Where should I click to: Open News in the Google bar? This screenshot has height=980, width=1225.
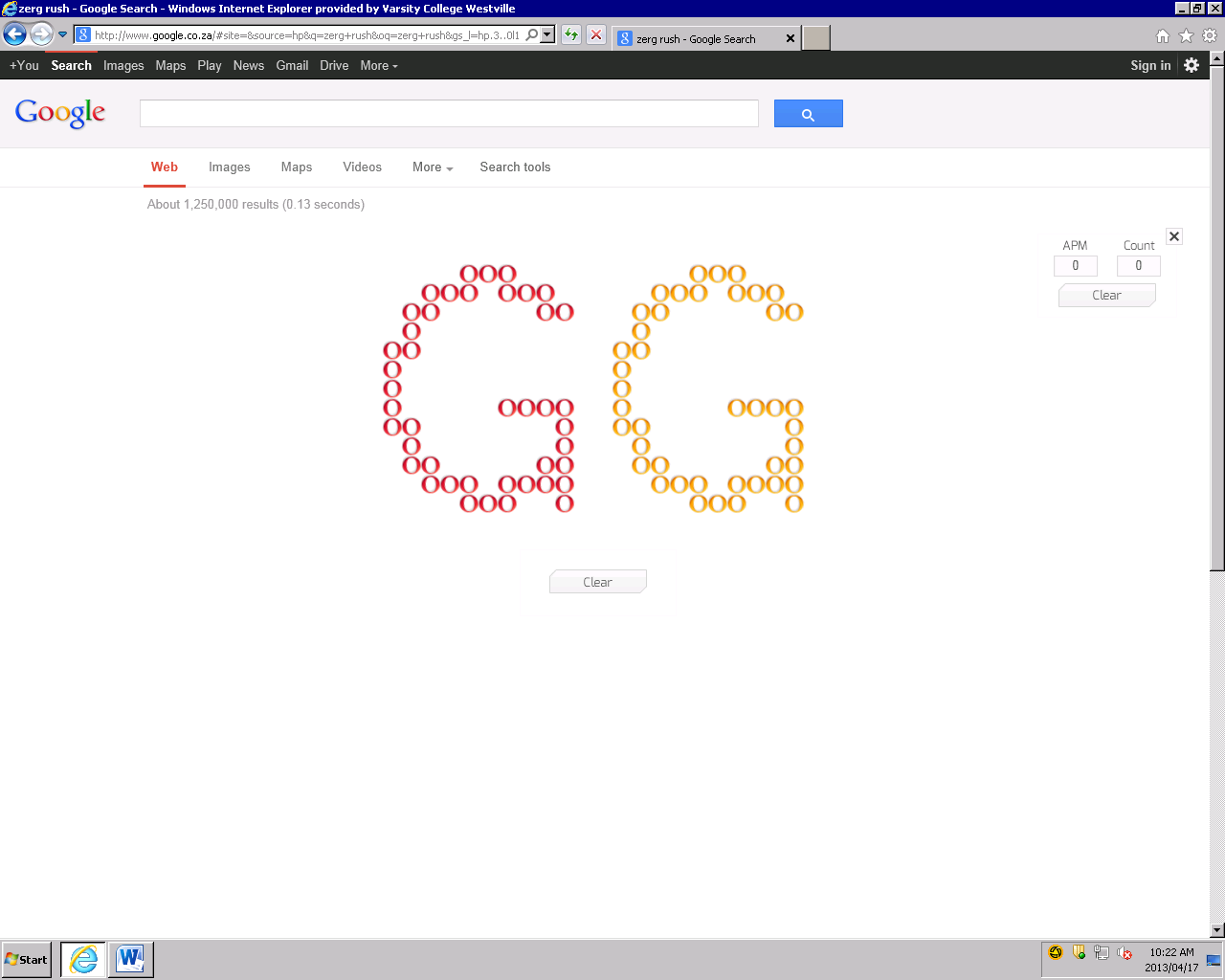point(249,65)
